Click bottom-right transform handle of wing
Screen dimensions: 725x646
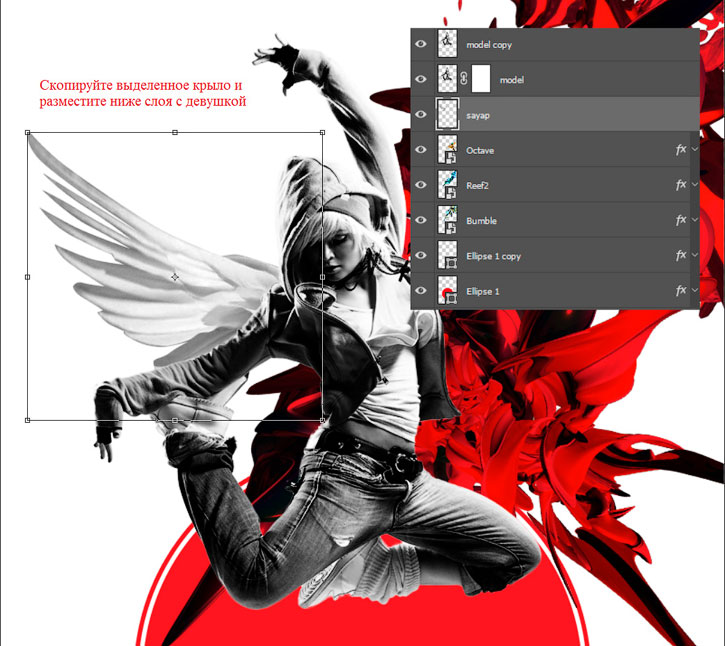click(322, 420)
